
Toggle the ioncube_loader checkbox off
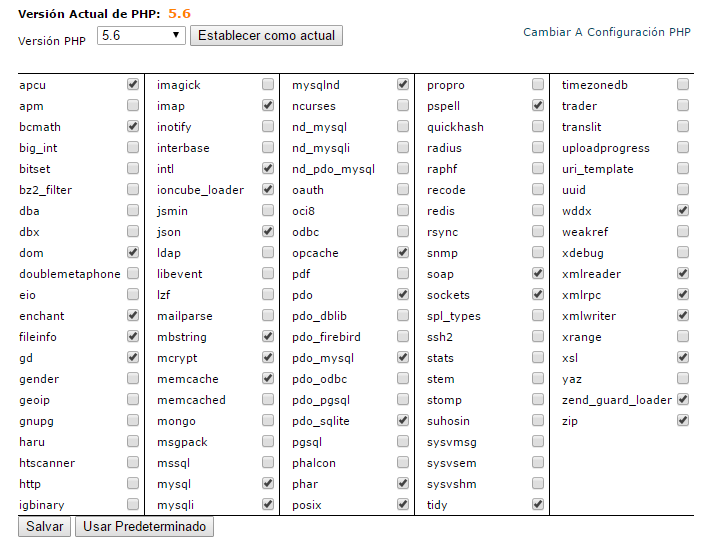(x=268, y=190)
